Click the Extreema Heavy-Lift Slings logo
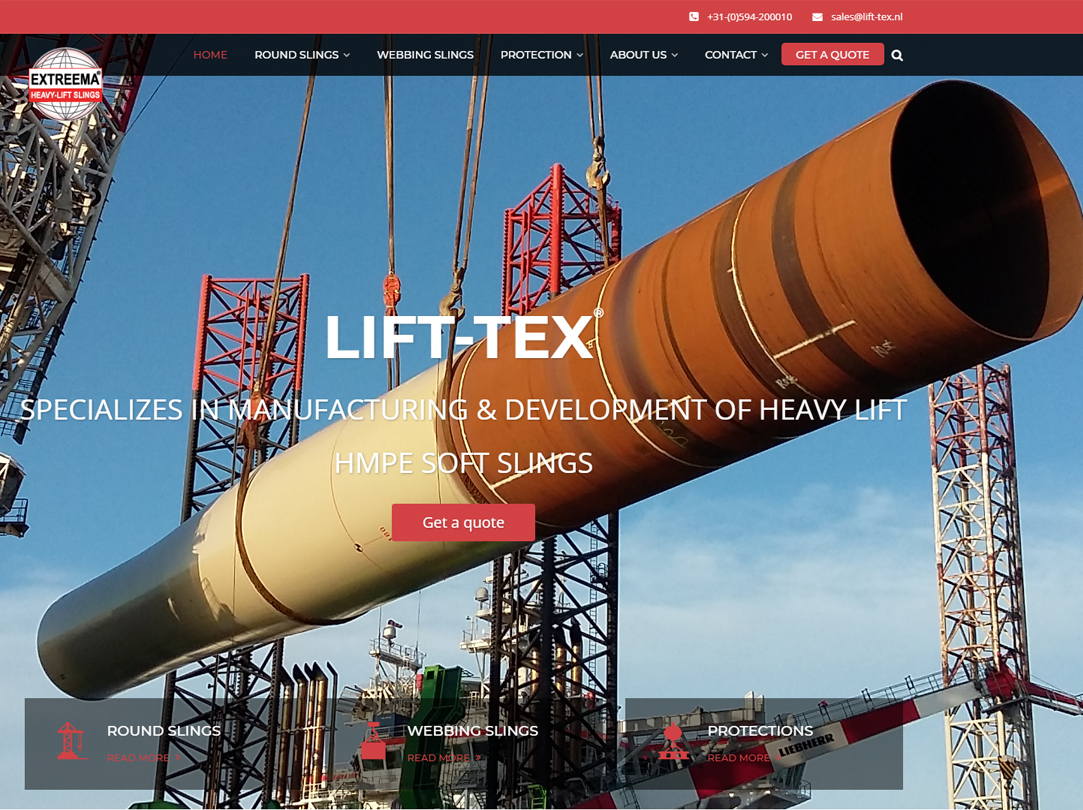Image resolution: width=1083 pixels, height=810 pixels. pos(65,84)
